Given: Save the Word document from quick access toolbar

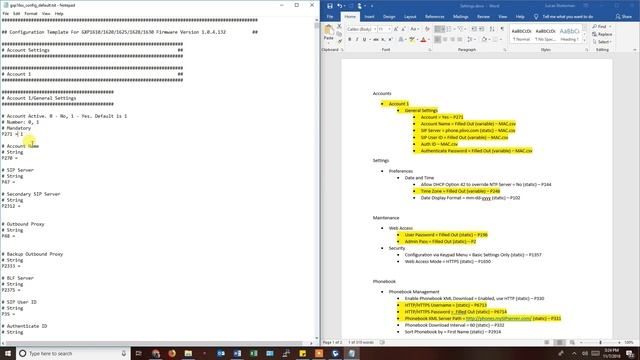Looking at the screenshot, I should coord(330,6).
